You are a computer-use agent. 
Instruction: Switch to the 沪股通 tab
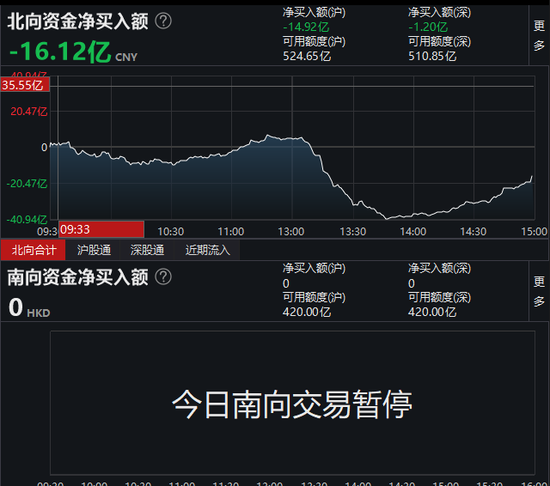(x=94, y=250)
